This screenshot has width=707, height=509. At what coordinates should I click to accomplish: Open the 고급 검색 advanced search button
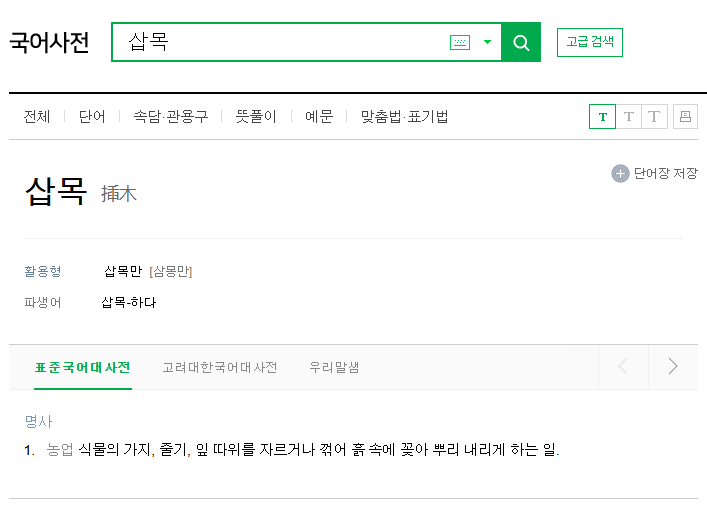pyautogui.click(x=590, y=42)
